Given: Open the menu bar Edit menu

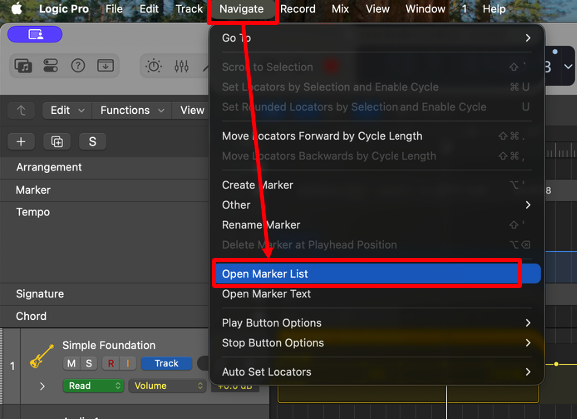Looking at the screenshot, I should [149, 9].
